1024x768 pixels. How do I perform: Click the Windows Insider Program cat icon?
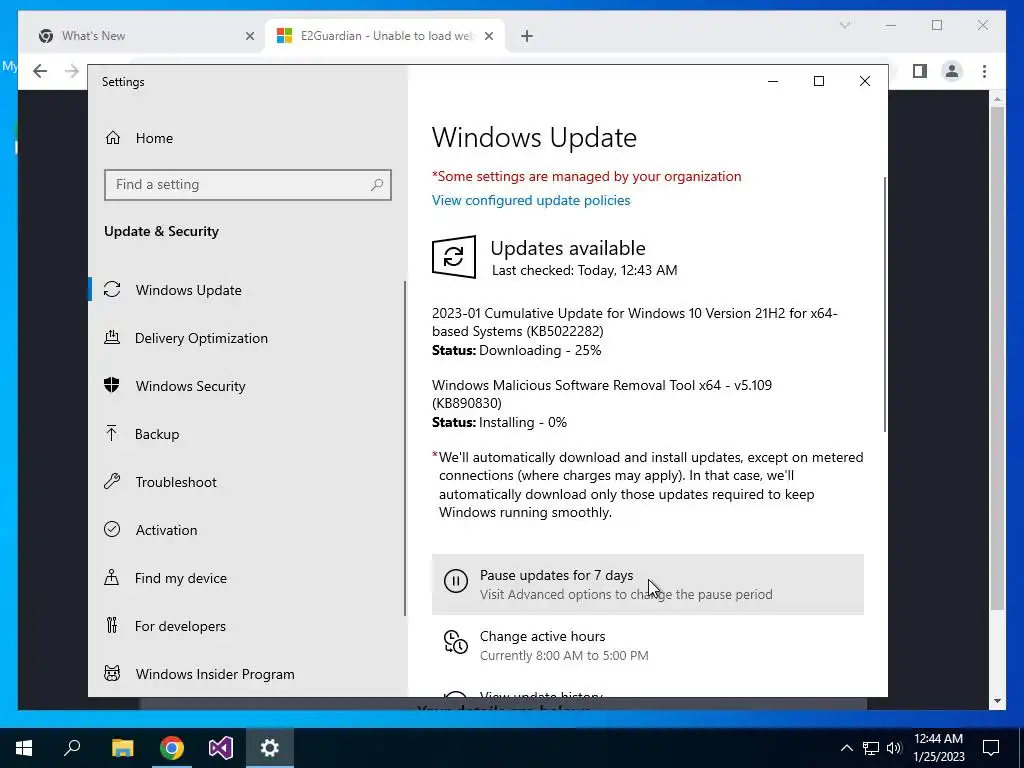(112, 673)
